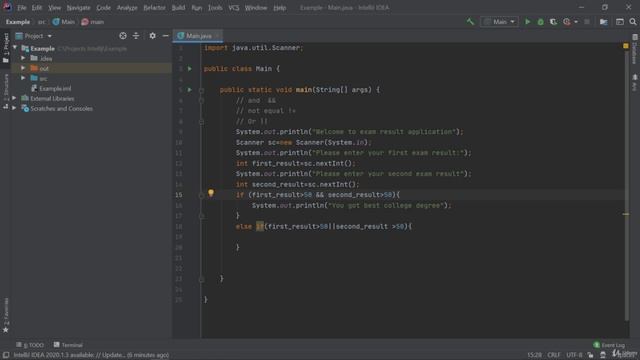Open the Favorites side tab
Viewport: 640px width, 360px height.
point(6,315)
